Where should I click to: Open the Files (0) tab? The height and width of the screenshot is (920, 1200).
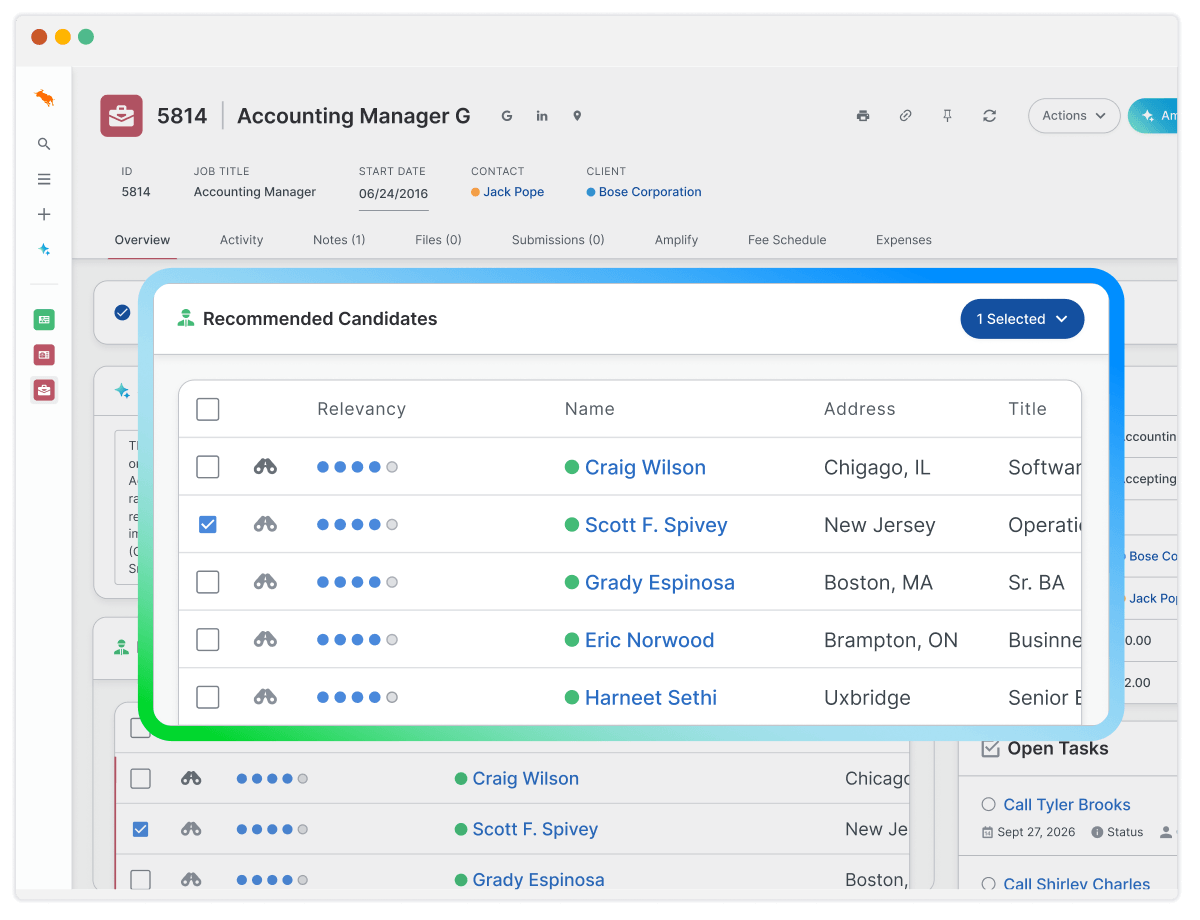[438, 240]
